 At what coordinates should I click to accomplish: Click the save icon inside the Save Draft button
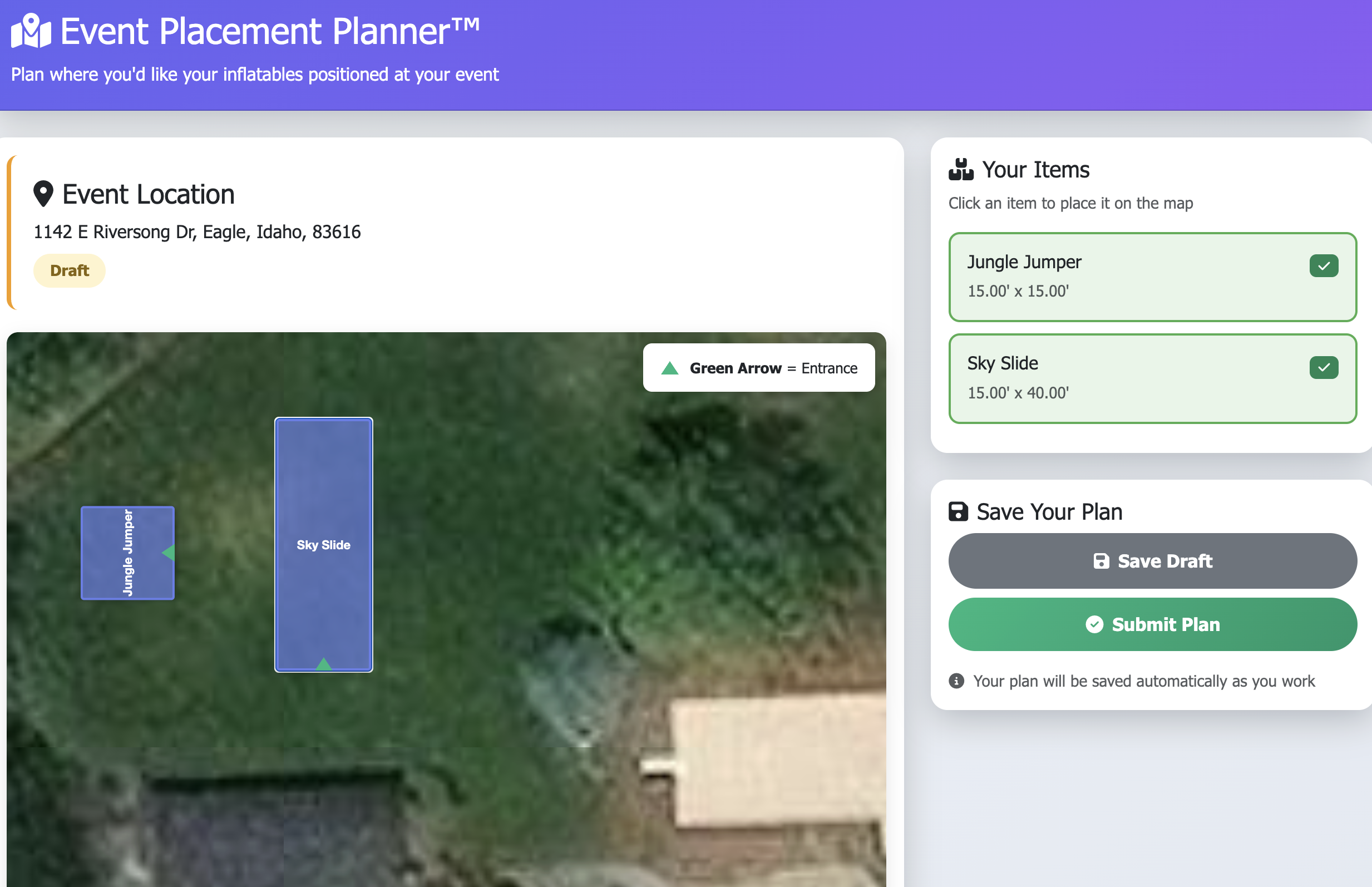[x=1102, y=560]
